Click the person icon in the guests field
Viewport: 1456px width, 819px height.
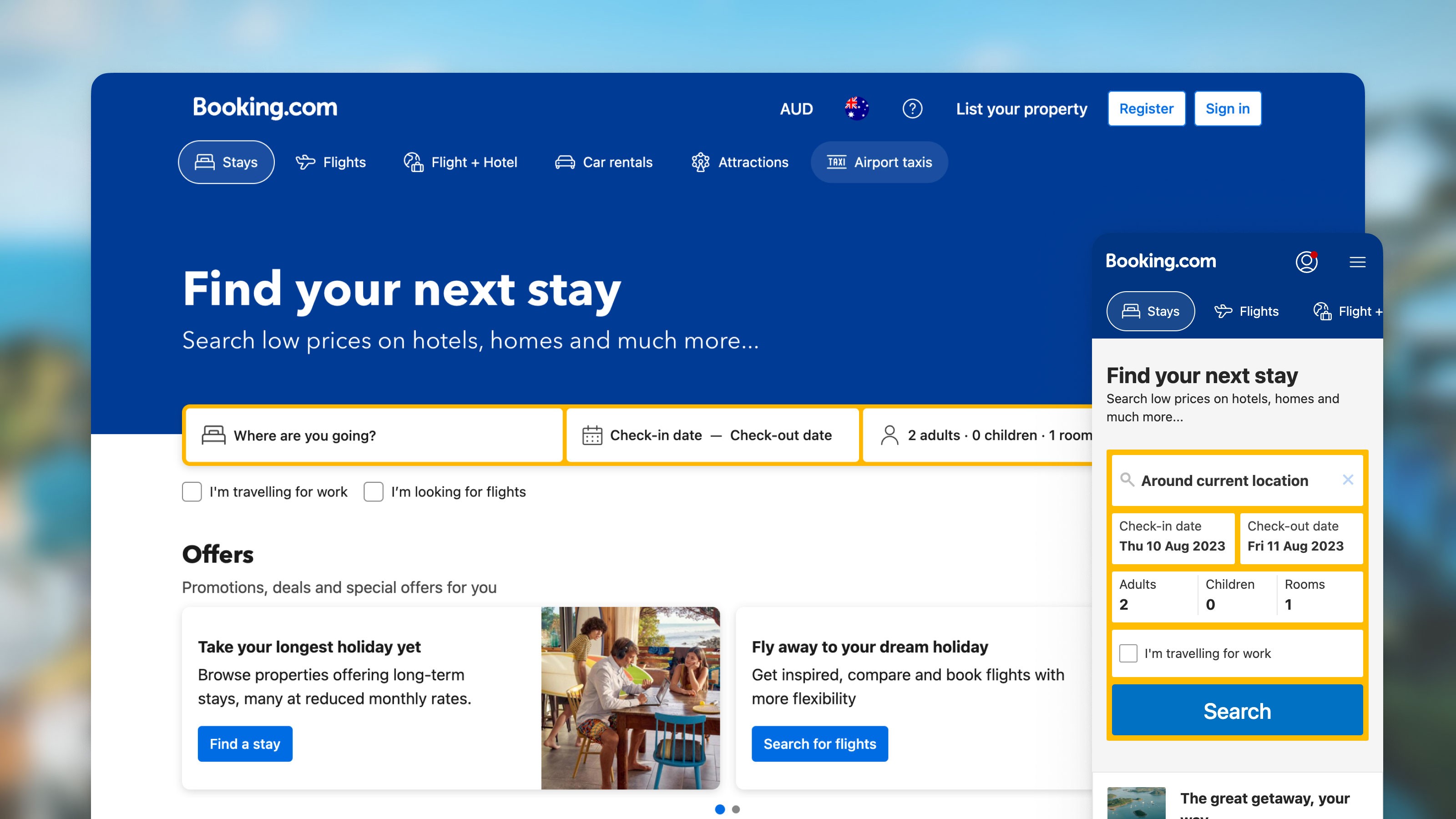889,435
